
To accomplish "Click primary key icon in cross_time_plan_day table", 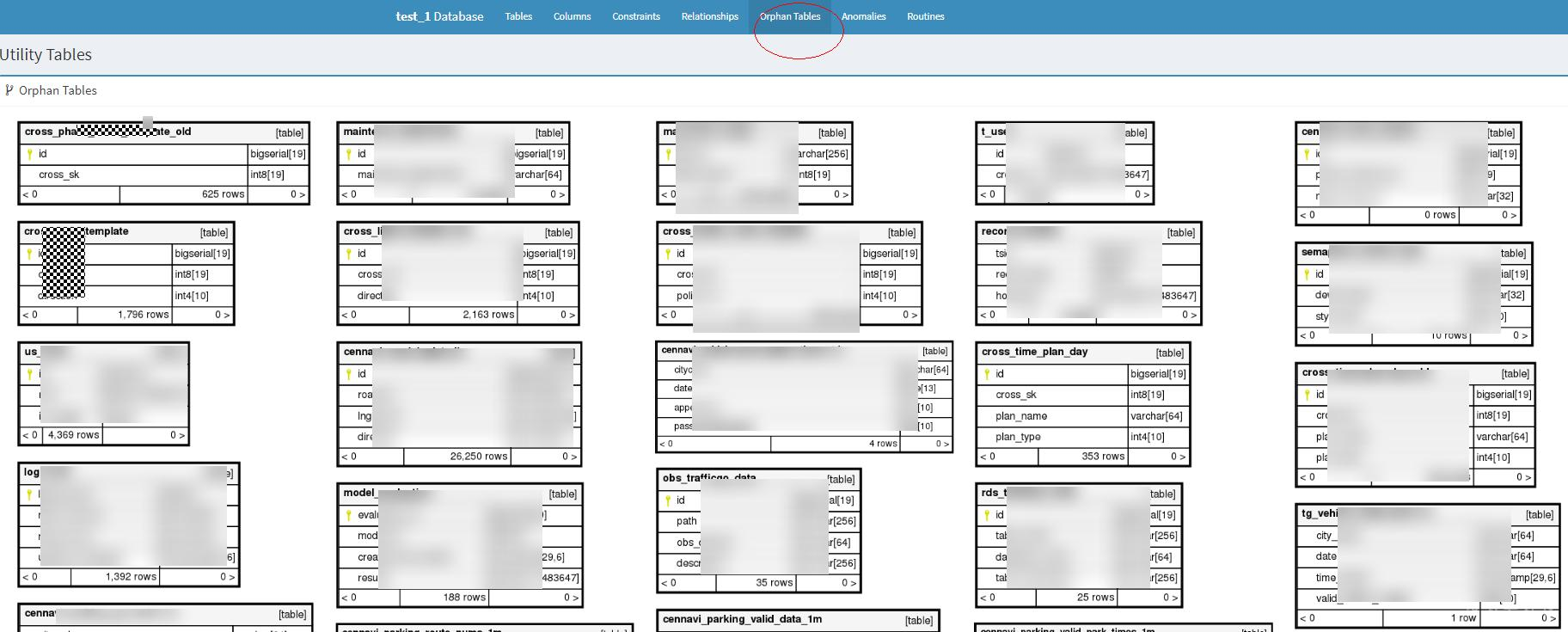I will tap(987, 374).
